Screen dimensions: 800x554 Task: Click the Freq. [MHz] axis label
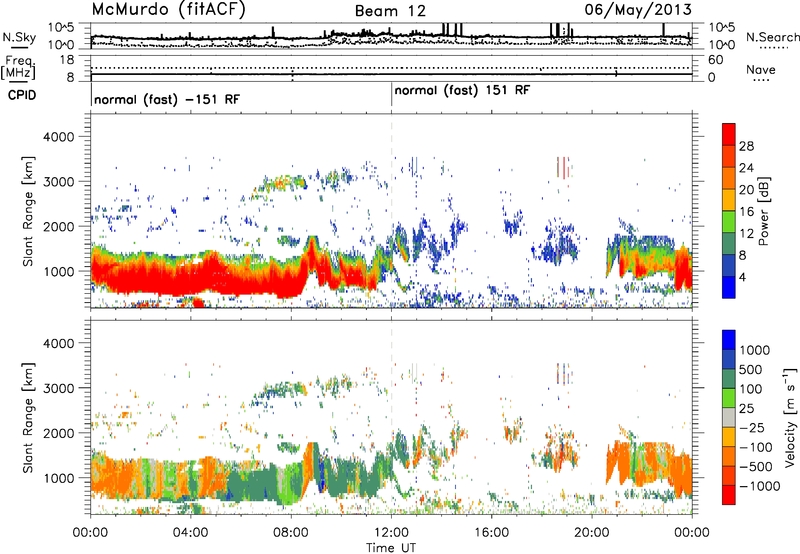click(18, 68)
